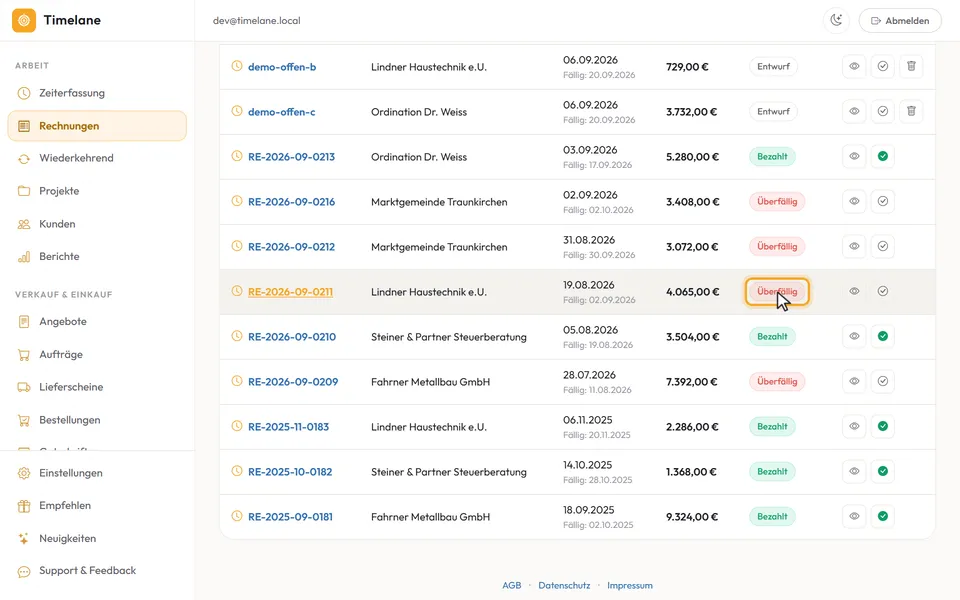Image resolution: width=960 pixels, height=600 pixels.
Task: Open Wiederkehrend in the sidebar
Action: coord(97,158)
